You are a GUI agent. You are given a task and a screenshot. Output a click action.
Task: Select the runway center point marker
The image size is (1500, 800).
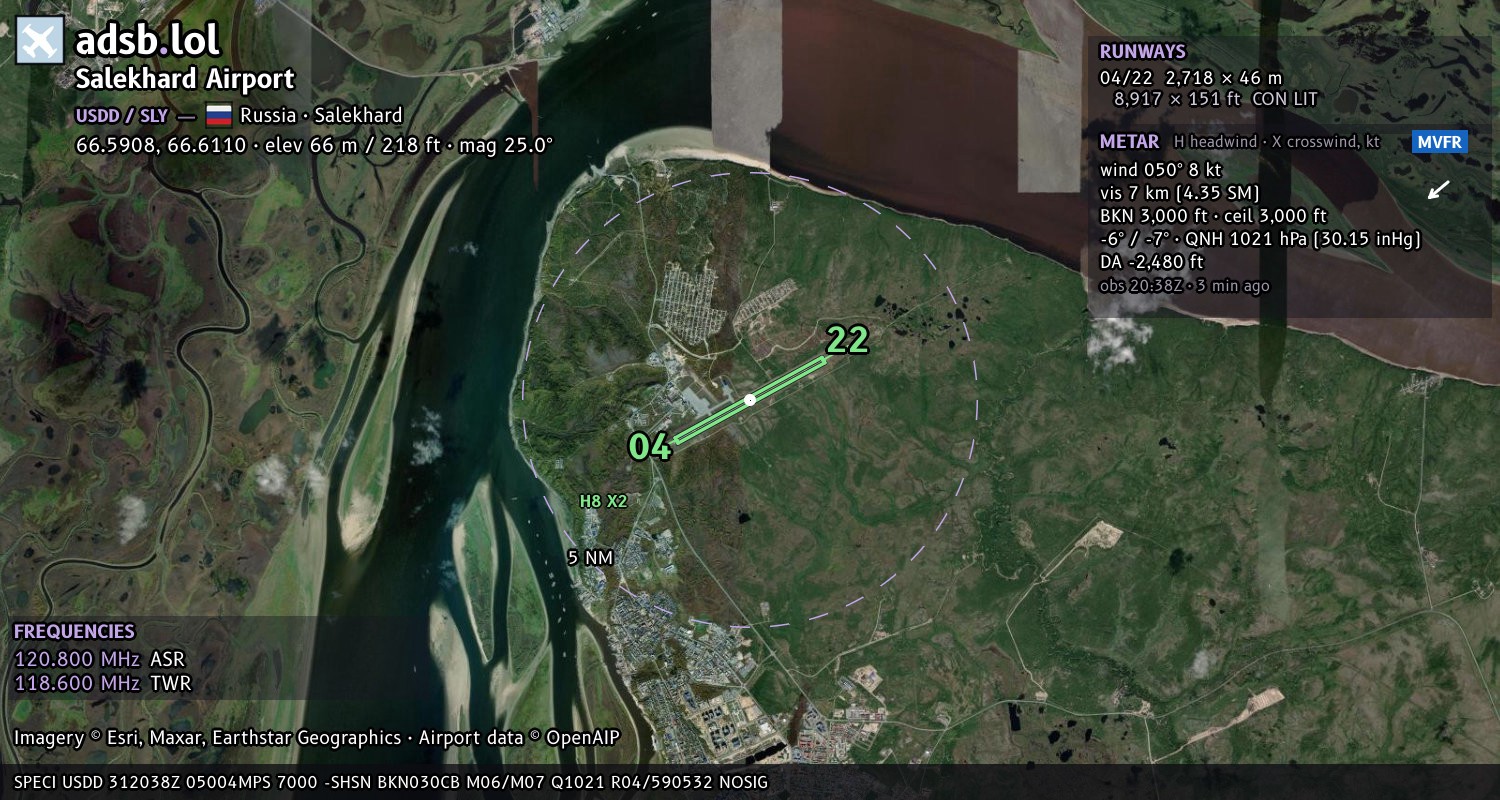click(750, 400)
